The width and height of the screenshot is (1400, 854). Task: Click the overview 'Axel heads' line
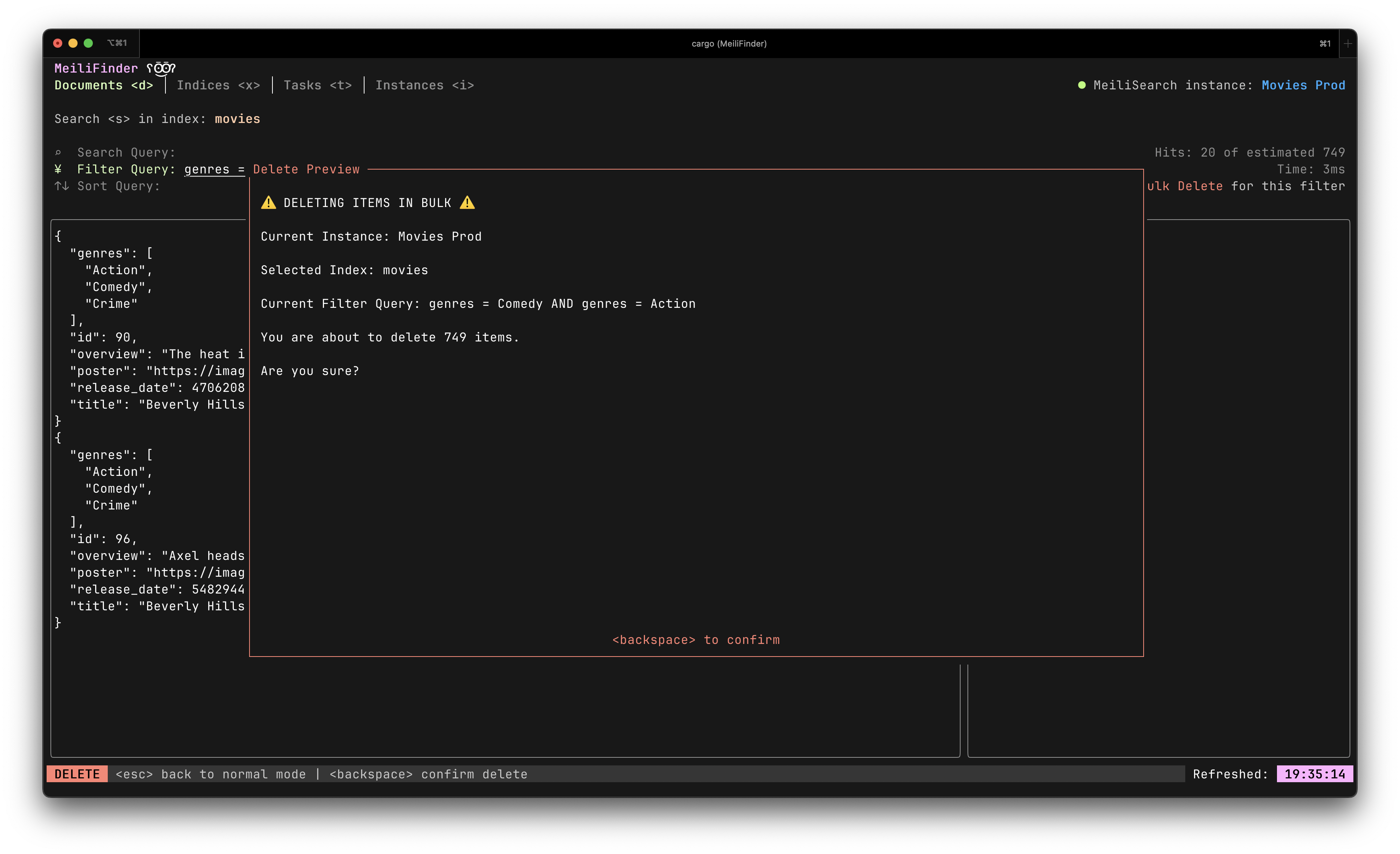pos(157,556)
